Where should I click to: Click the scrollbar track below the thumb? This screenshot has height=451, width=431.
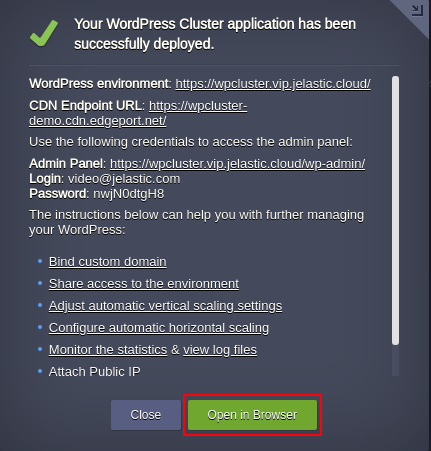395,361
